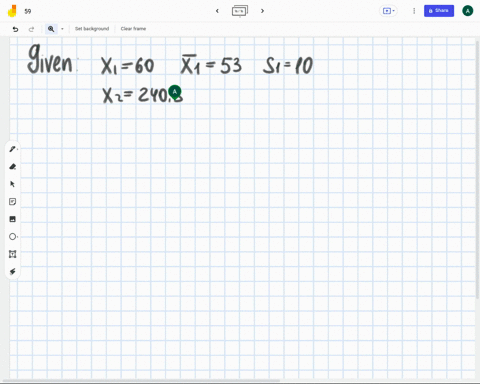The image size is (480, 384).
Task: Open the zoom level dropdown arrow
Action: tap(62, 29)
